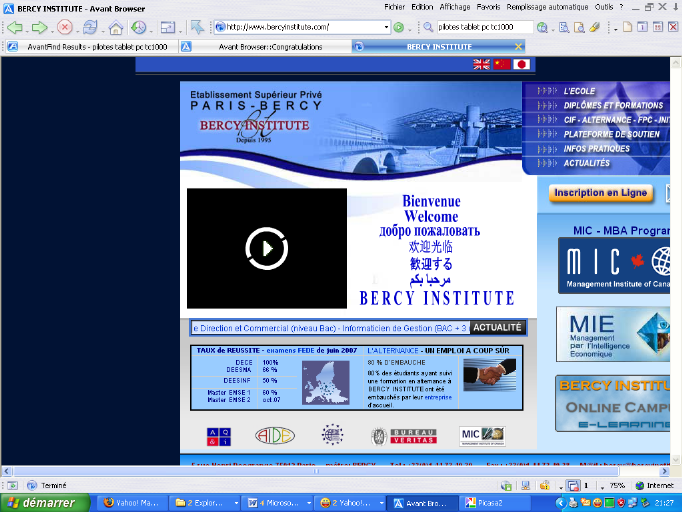Select the Chinese flag language icon
The height and width of the screenshot is (512, 682).
pyautogui.click(x=501, y=64)
